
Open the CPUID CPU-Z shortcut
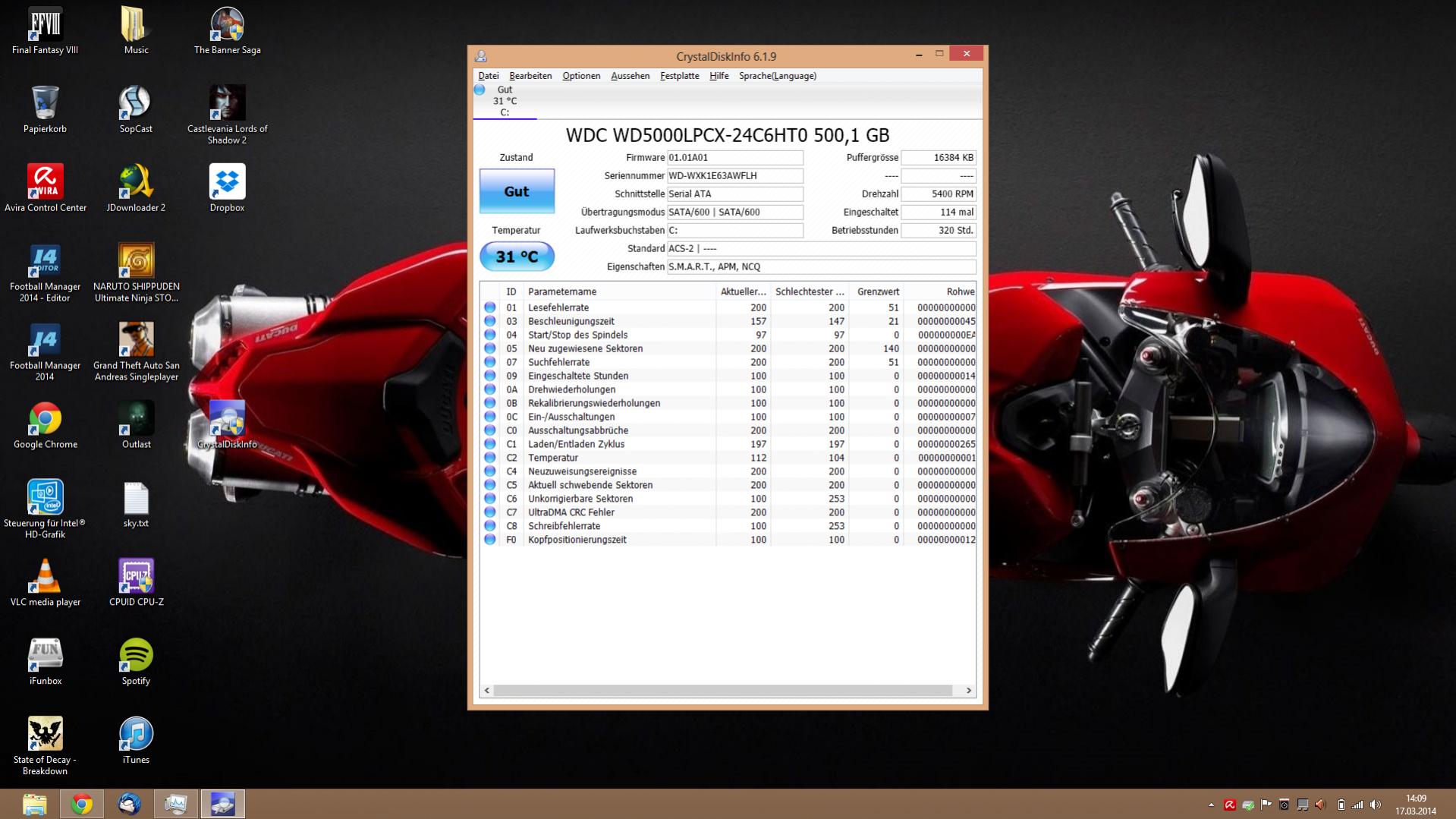pos(136,583)
